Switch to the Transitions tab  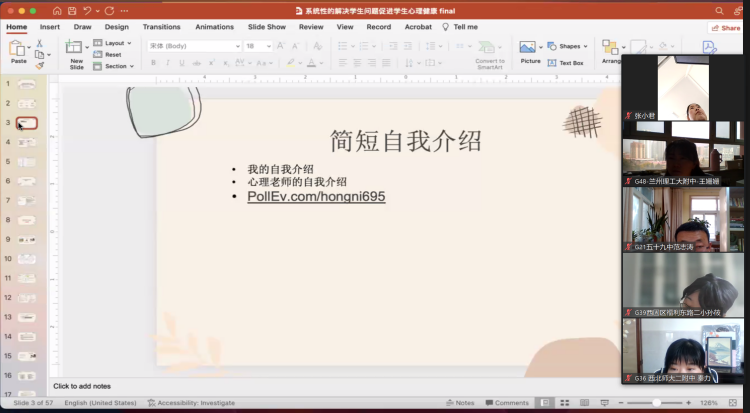point(161,27)
